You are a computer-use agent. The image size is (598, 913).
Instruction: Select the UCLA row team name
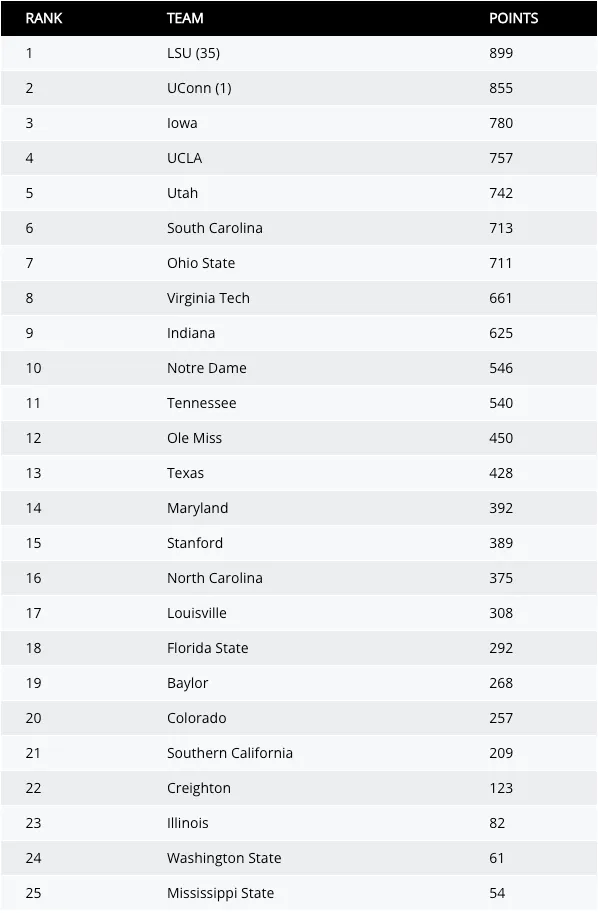pyautogui.click(x=185, y=158)
